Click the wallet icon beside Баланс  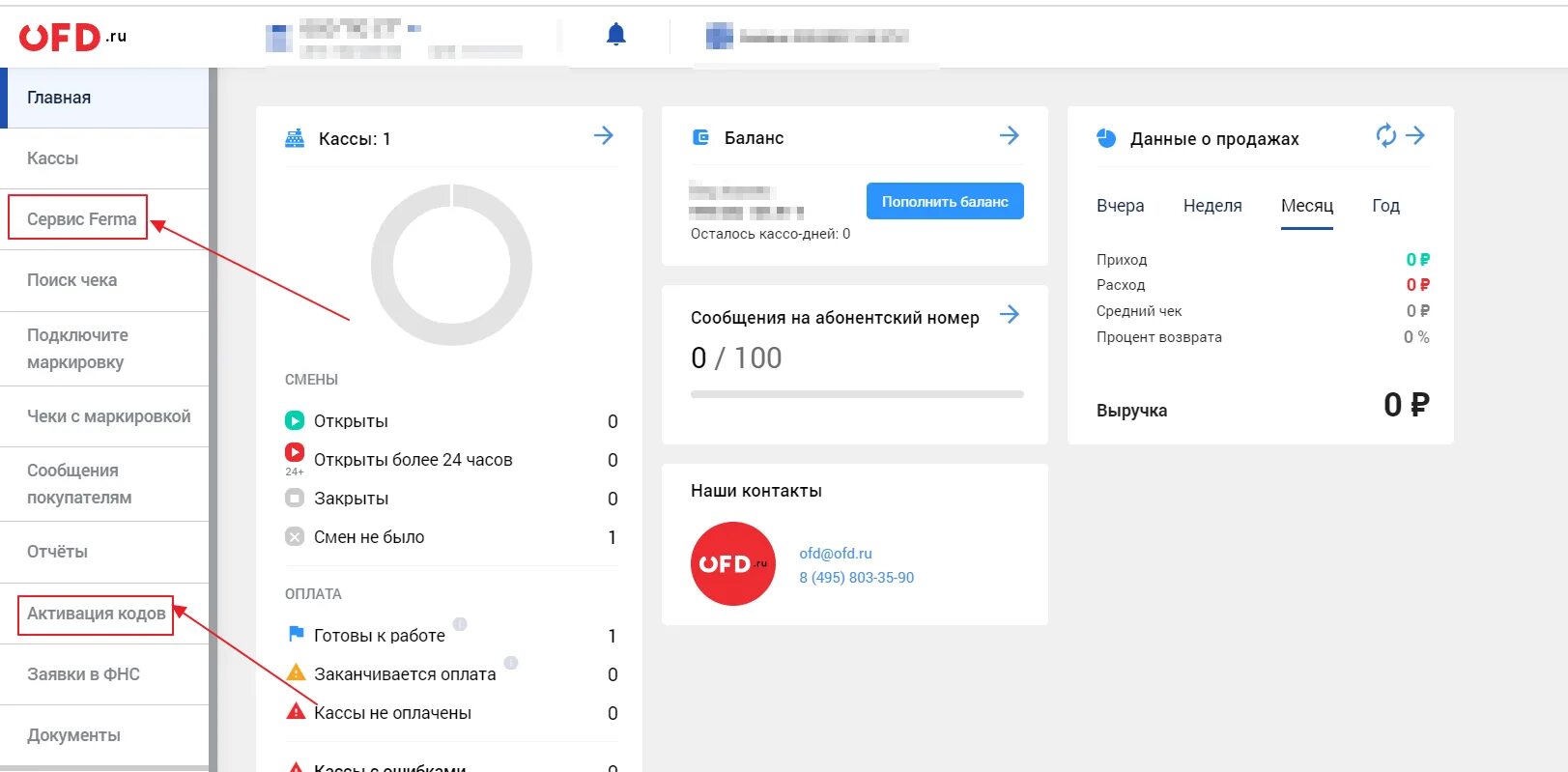pyautogui.click(x=701, y=137)
